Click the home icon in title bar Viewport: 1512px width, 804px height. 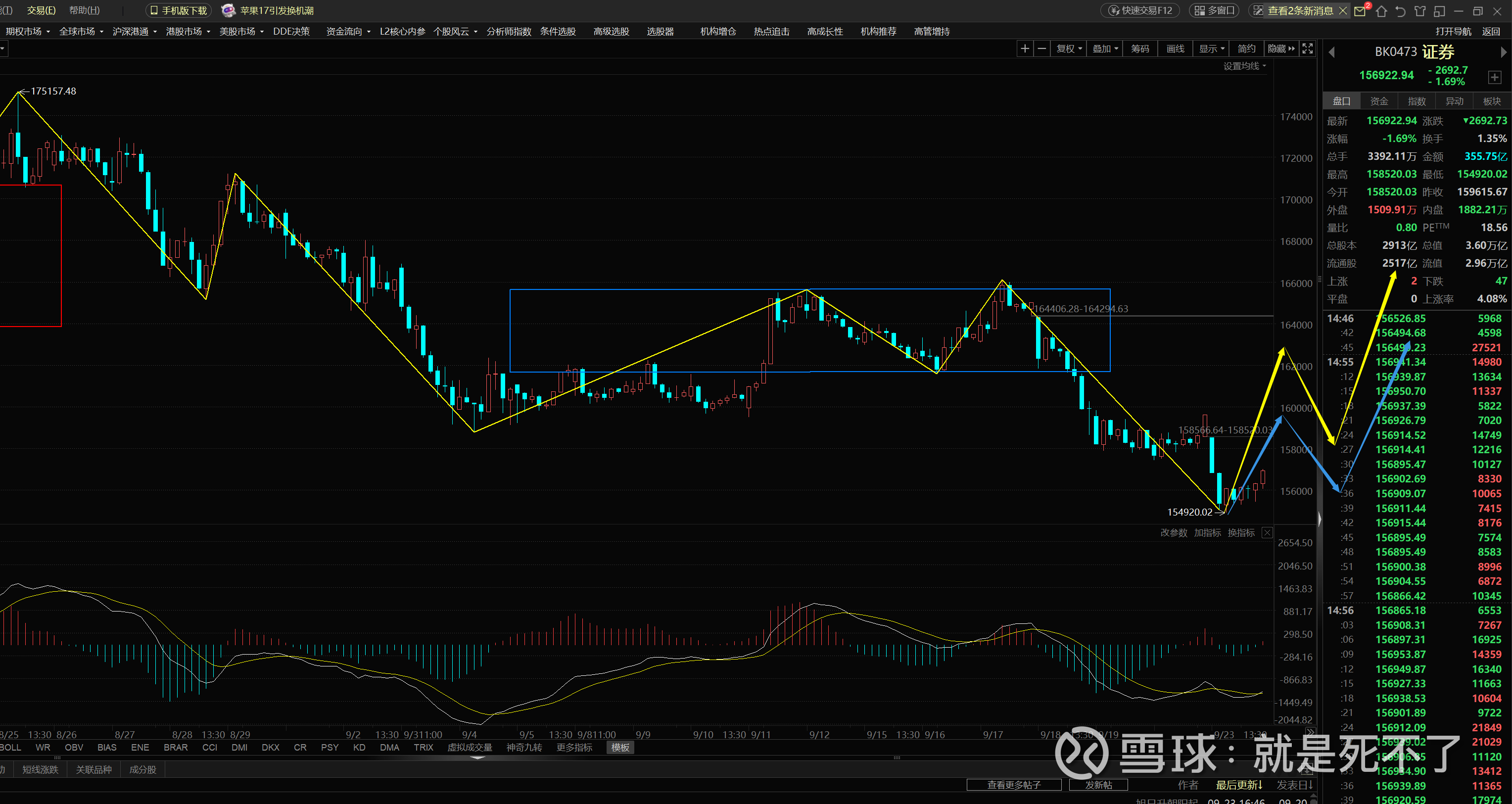tap(1381, 11)
